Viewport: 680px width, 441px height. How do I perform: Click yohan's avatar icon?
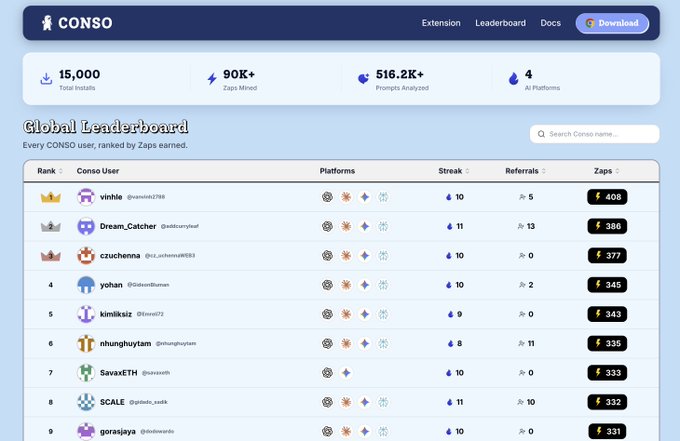pyautogui.click(x=86, y=285)
